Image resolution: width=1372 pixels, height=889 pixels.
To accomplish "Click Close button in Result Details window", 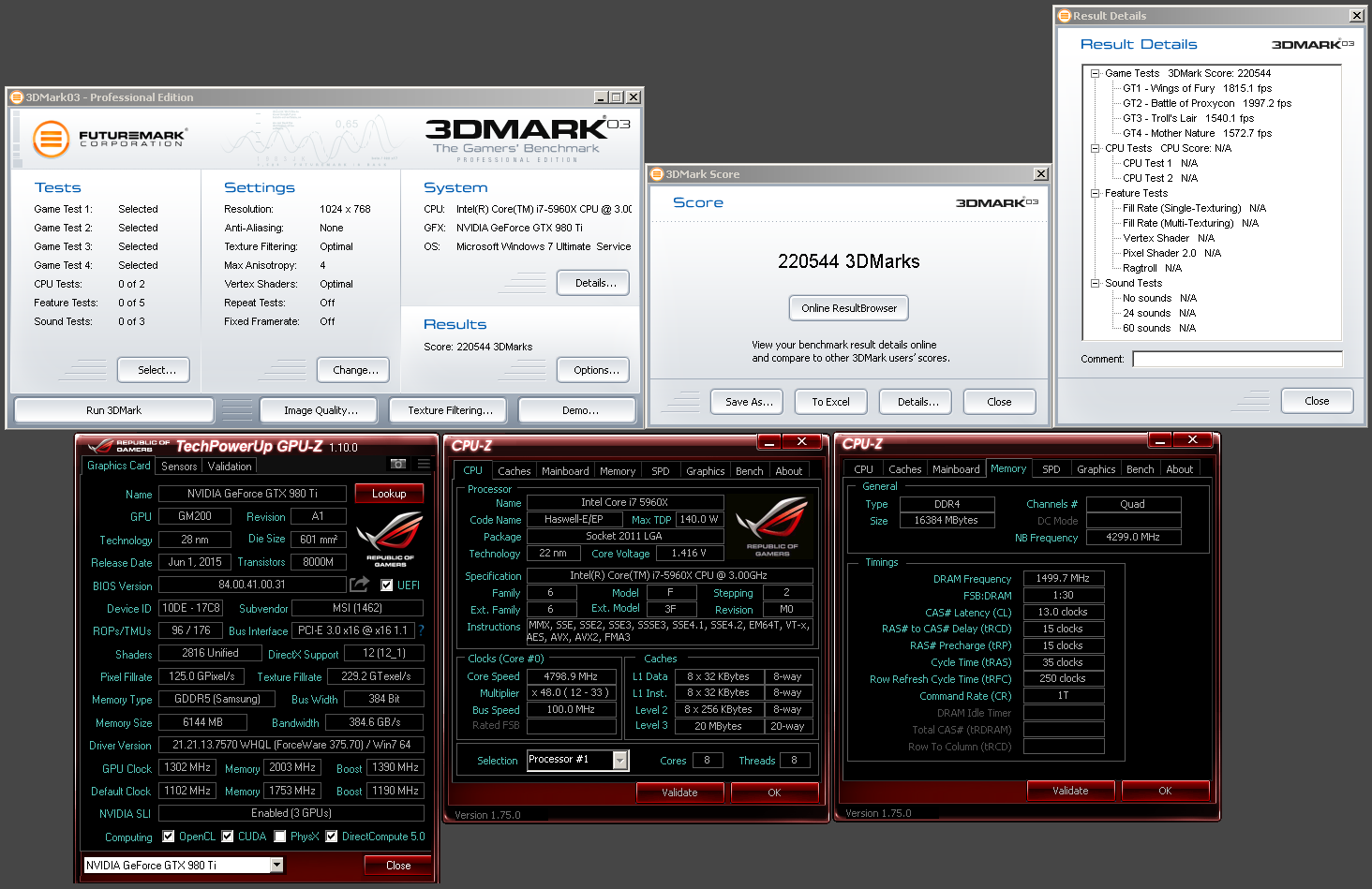I will (1317, 401).
